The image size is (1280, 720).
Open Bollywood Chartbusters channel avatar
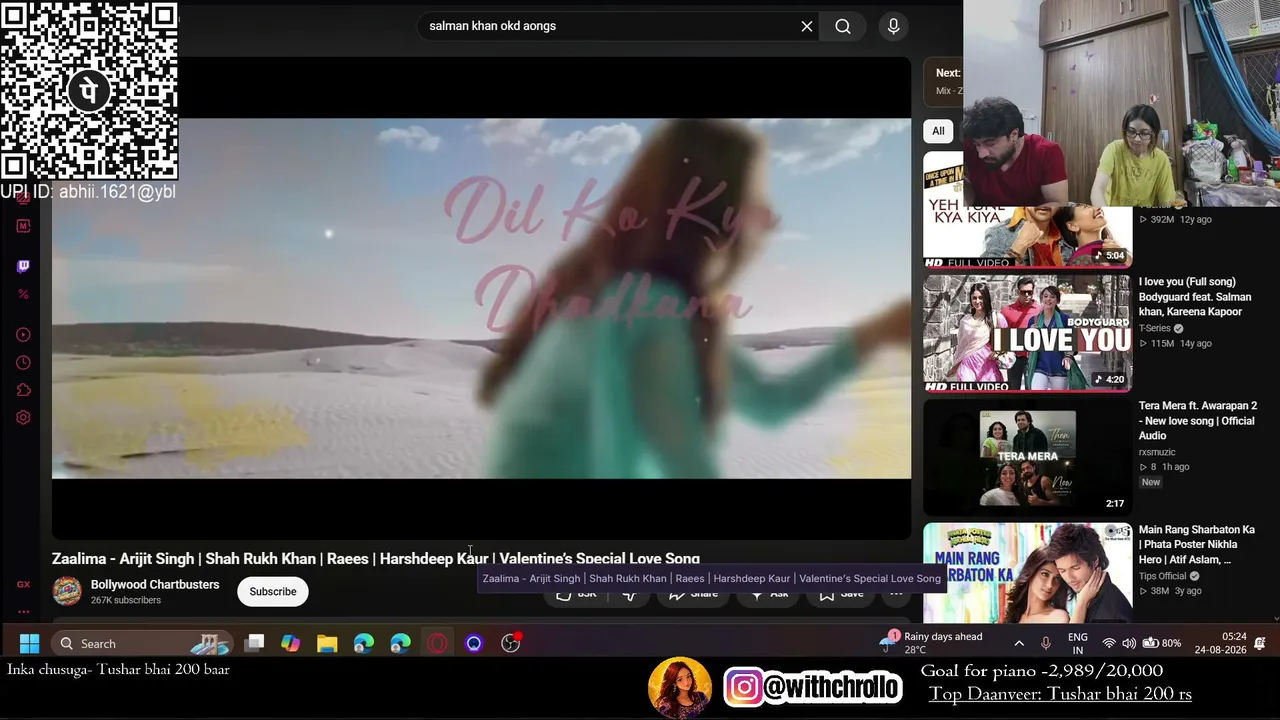click(67, 591)
